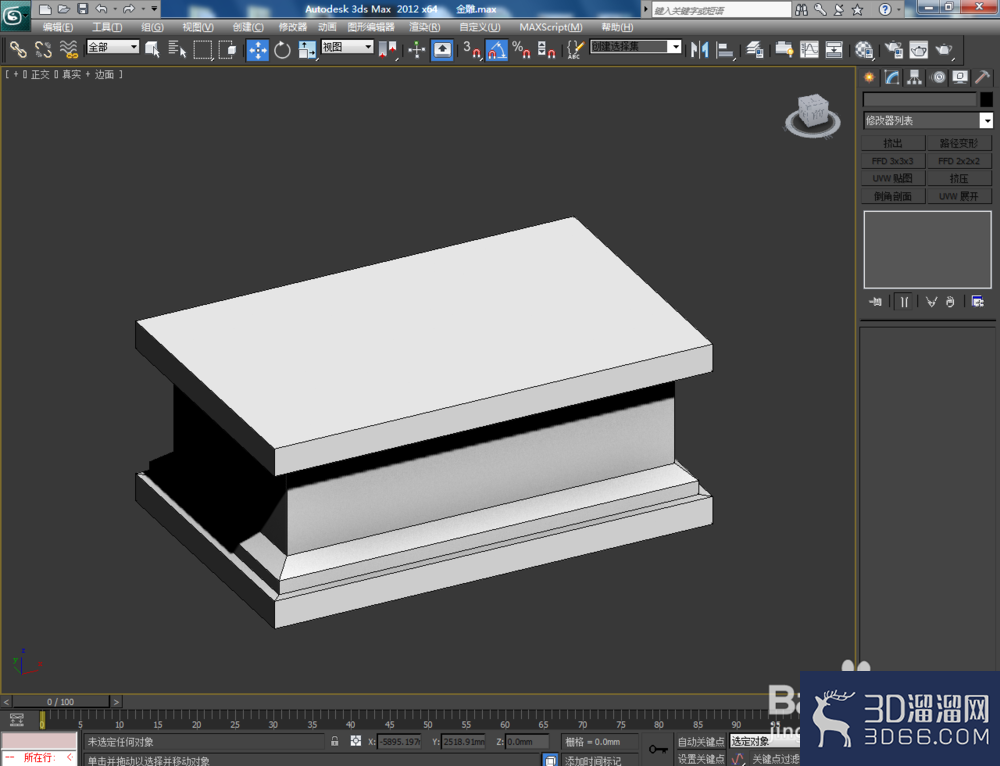Click the Bind to Space Warp icon
The width and height of the screenshot is (1000, 766).
[x=68, y=49]
